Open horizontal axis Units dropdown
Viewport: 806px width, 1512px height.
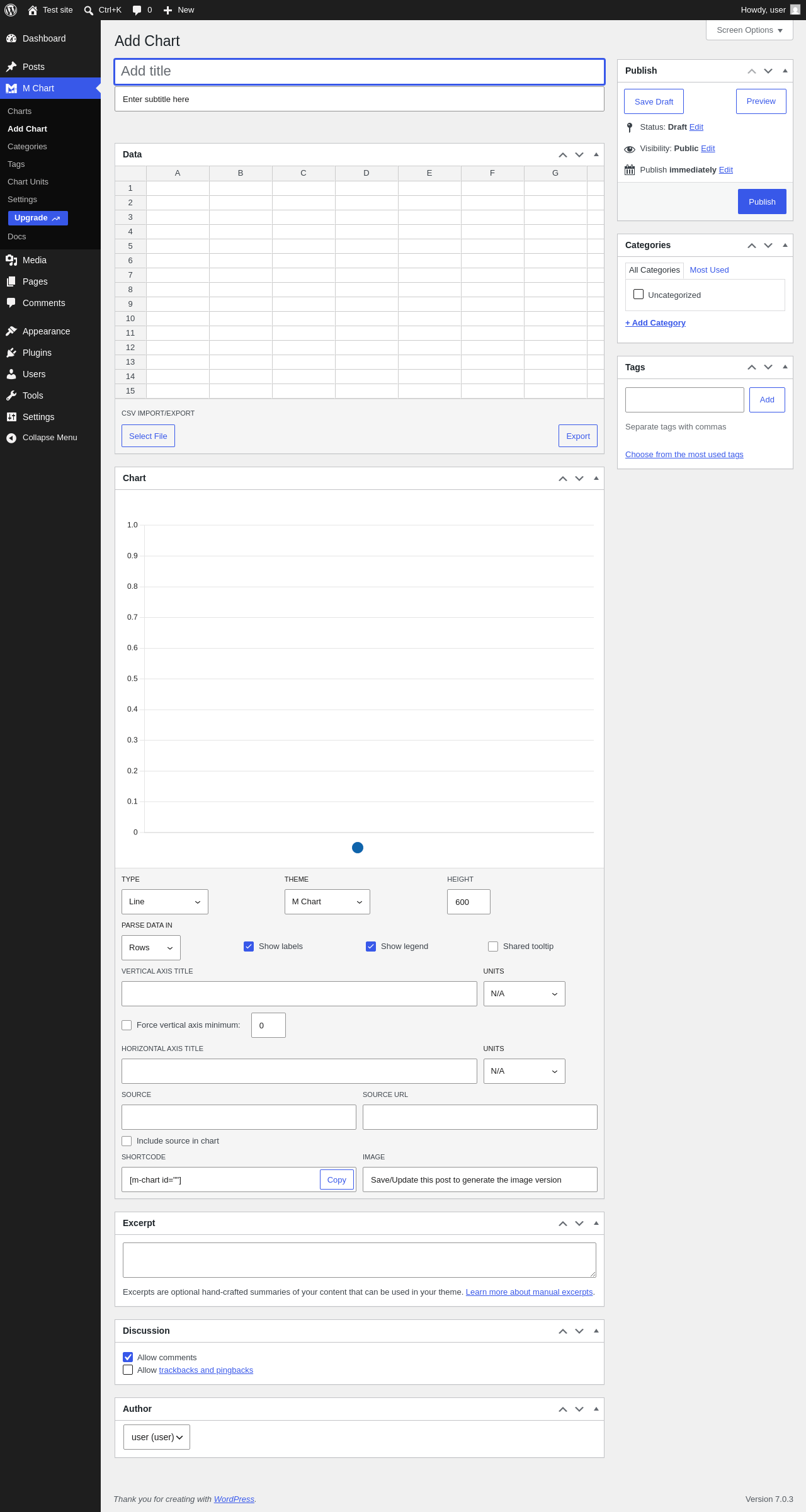point(525,1071)
